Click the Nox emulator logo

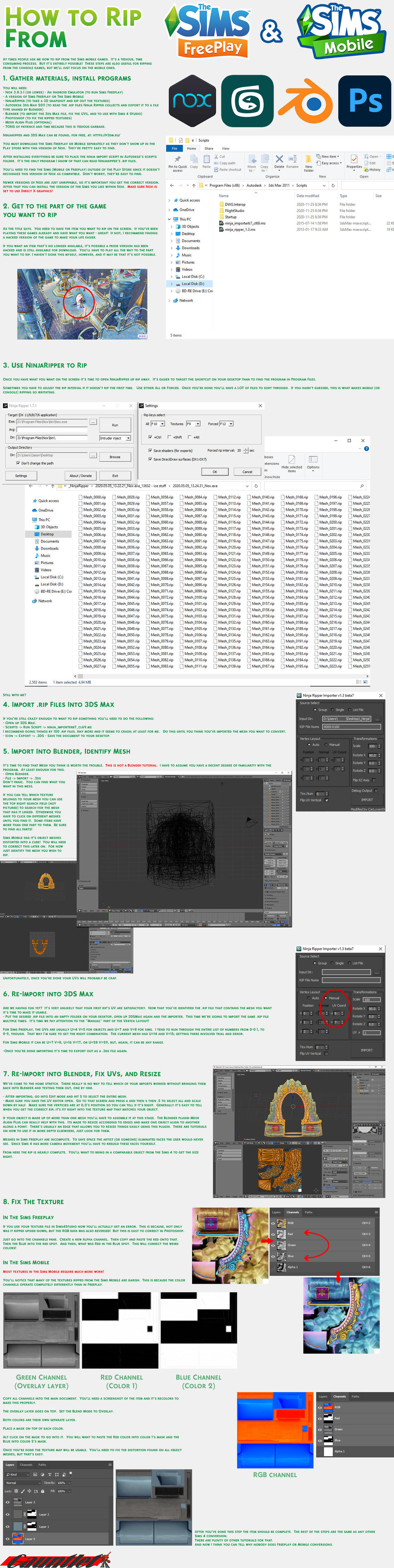click(192, 100)
